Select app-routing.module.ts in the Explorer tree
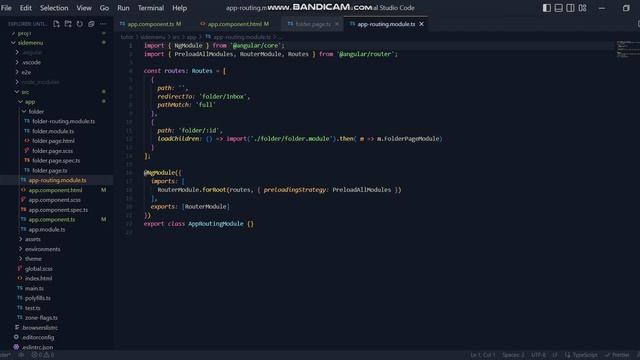Screen dimensions: 640x360 coord(57,180)
